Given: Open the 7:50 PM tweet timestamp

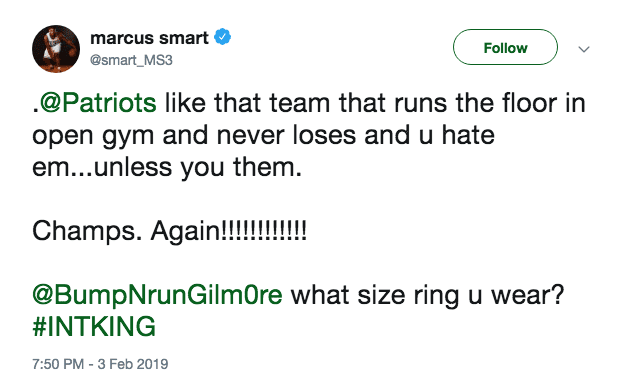Looking at the screenshot, I should point(58,364).
